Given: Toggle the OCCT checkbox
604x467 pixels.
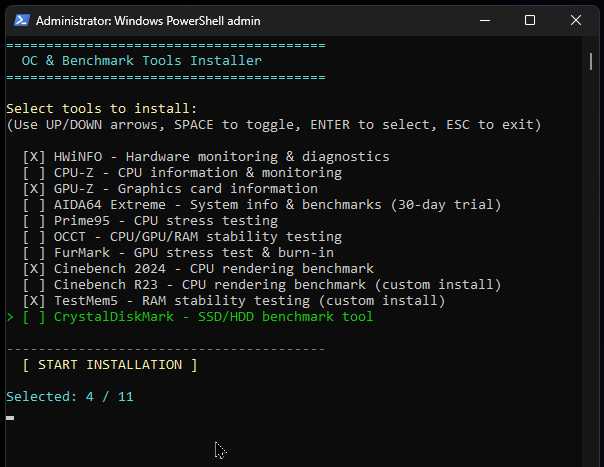Looking at the screenshot, I should (34, 237).
